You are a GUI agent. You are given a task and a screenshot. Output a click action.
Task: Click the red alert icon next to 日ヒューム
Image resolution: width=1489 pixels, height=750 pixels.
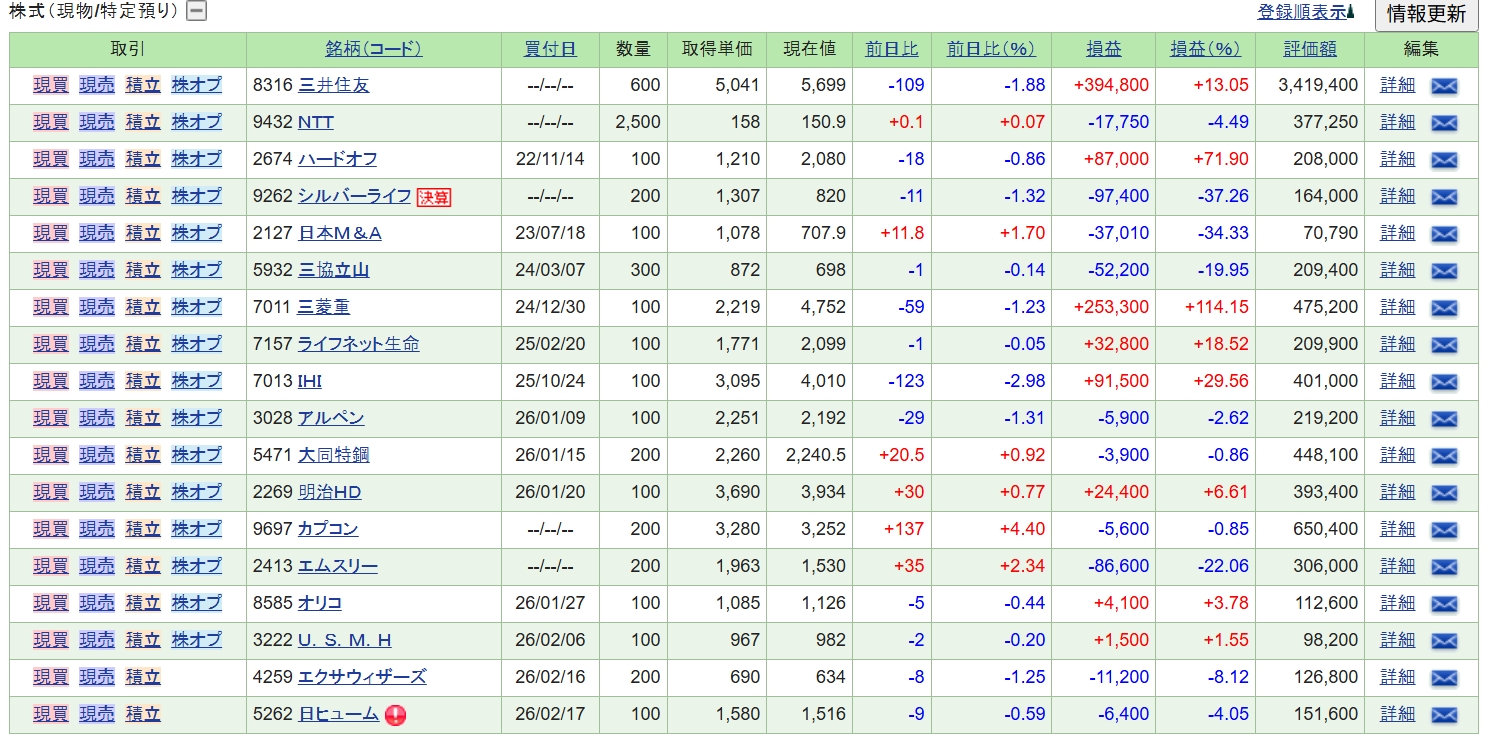[395, 716]
